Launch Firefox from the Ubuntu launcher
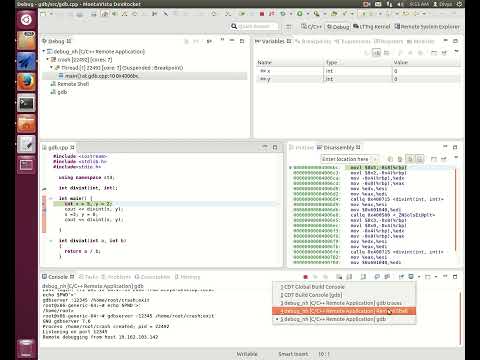480x360 pixels. pos(26,82)
